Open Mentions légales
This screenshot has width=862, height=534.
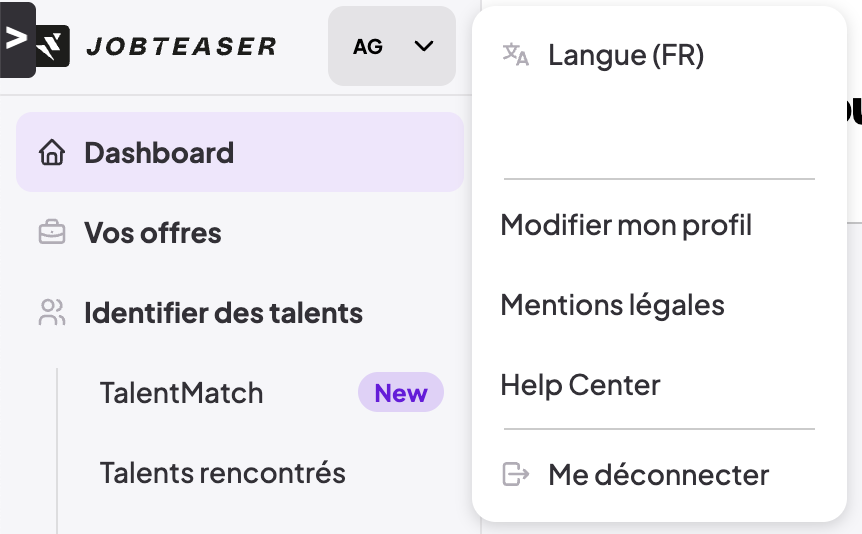pyautogui.click(x=612, y=305)
